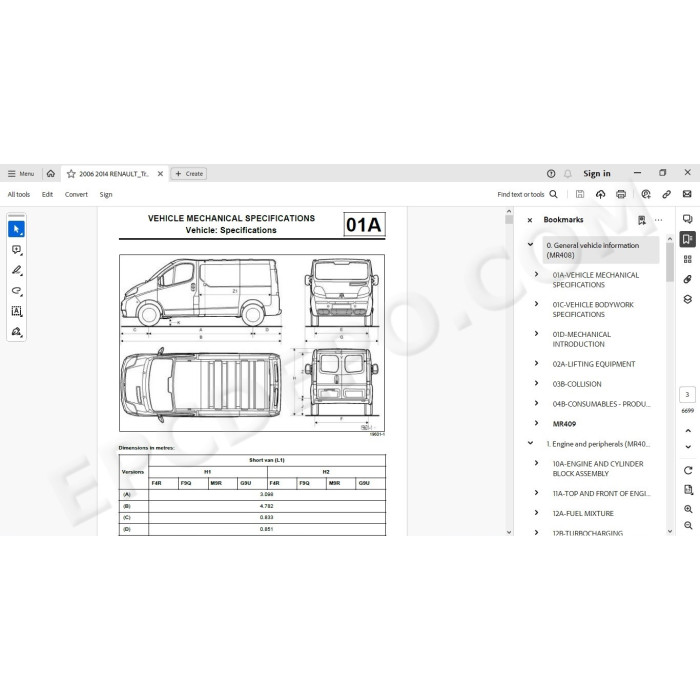Choose the Draw freehand loop tool
This screenshot has width=700, height=700.
point(17,291)
